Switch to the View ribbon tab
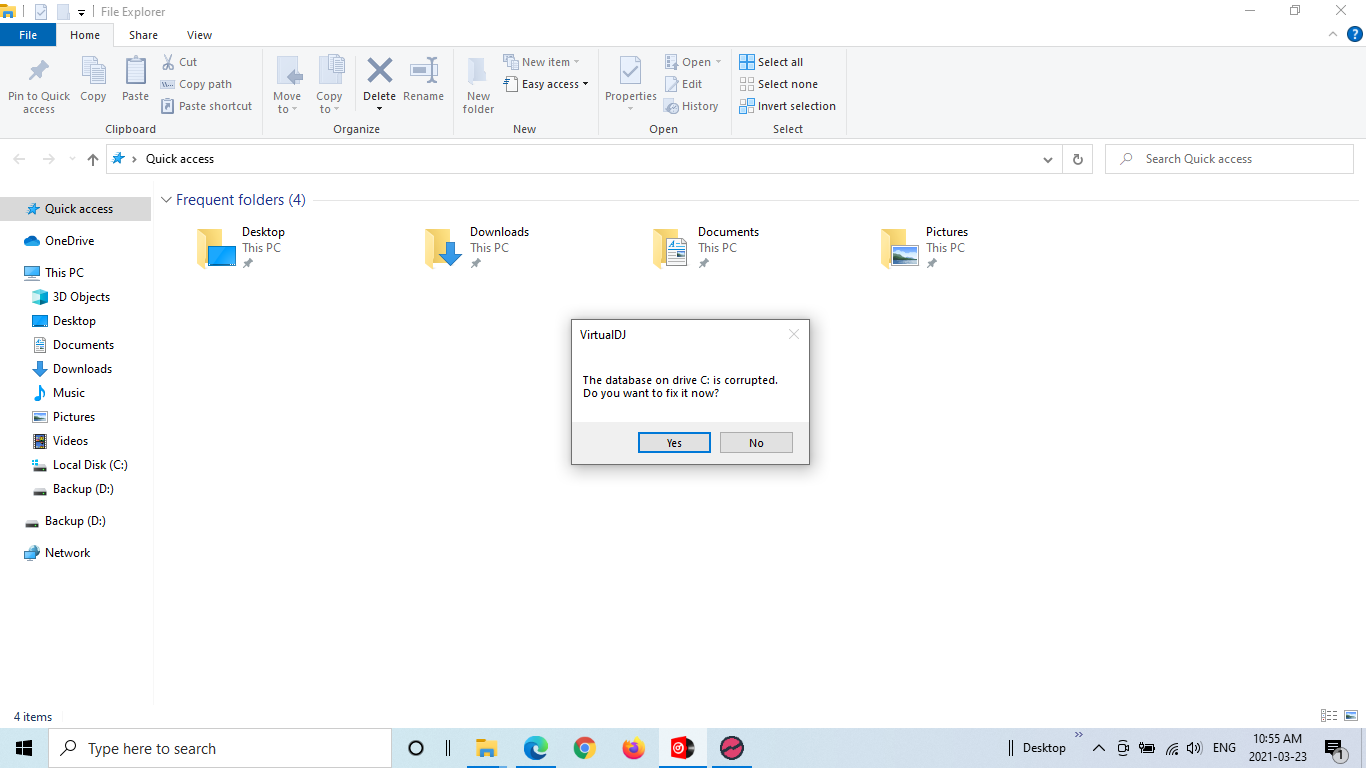Screen dimensions: 1366x768 pos(199,35)
